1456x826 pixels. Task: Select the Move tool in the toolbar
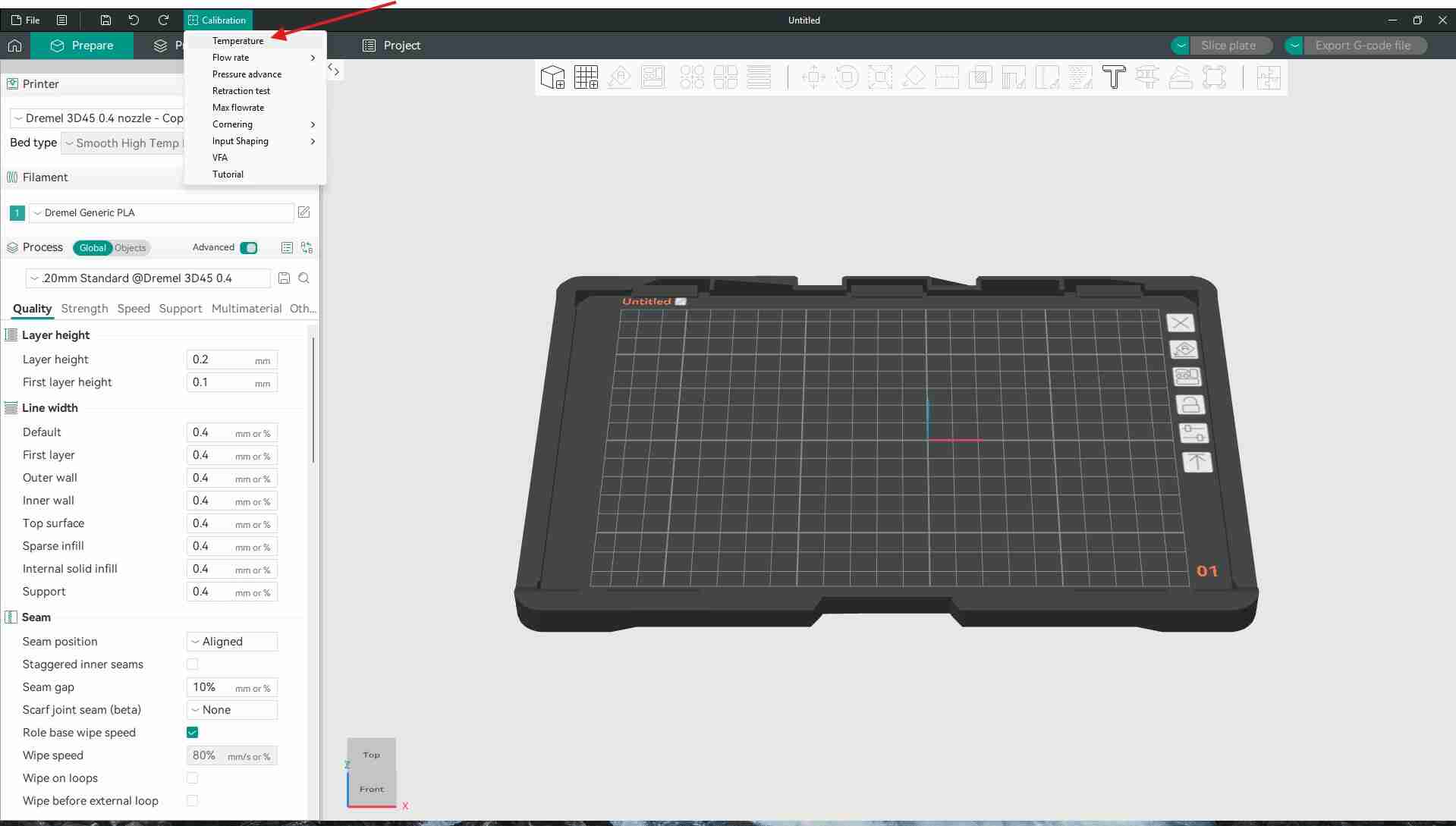(x=813, y=77)
